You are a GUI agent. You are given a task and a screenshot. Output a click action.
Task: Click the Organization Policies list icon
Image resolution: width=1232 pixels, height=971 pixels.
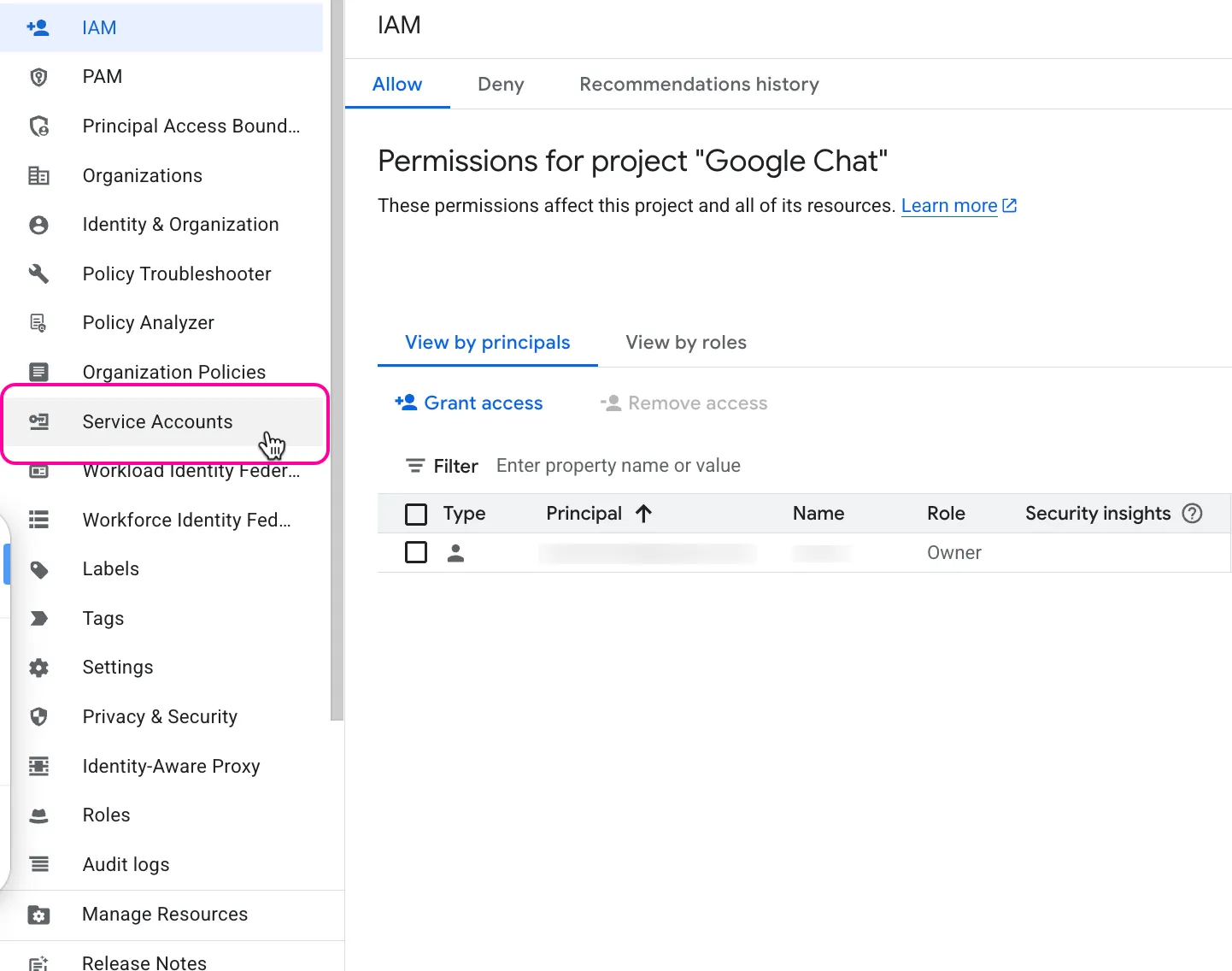(x=38, y=372)
